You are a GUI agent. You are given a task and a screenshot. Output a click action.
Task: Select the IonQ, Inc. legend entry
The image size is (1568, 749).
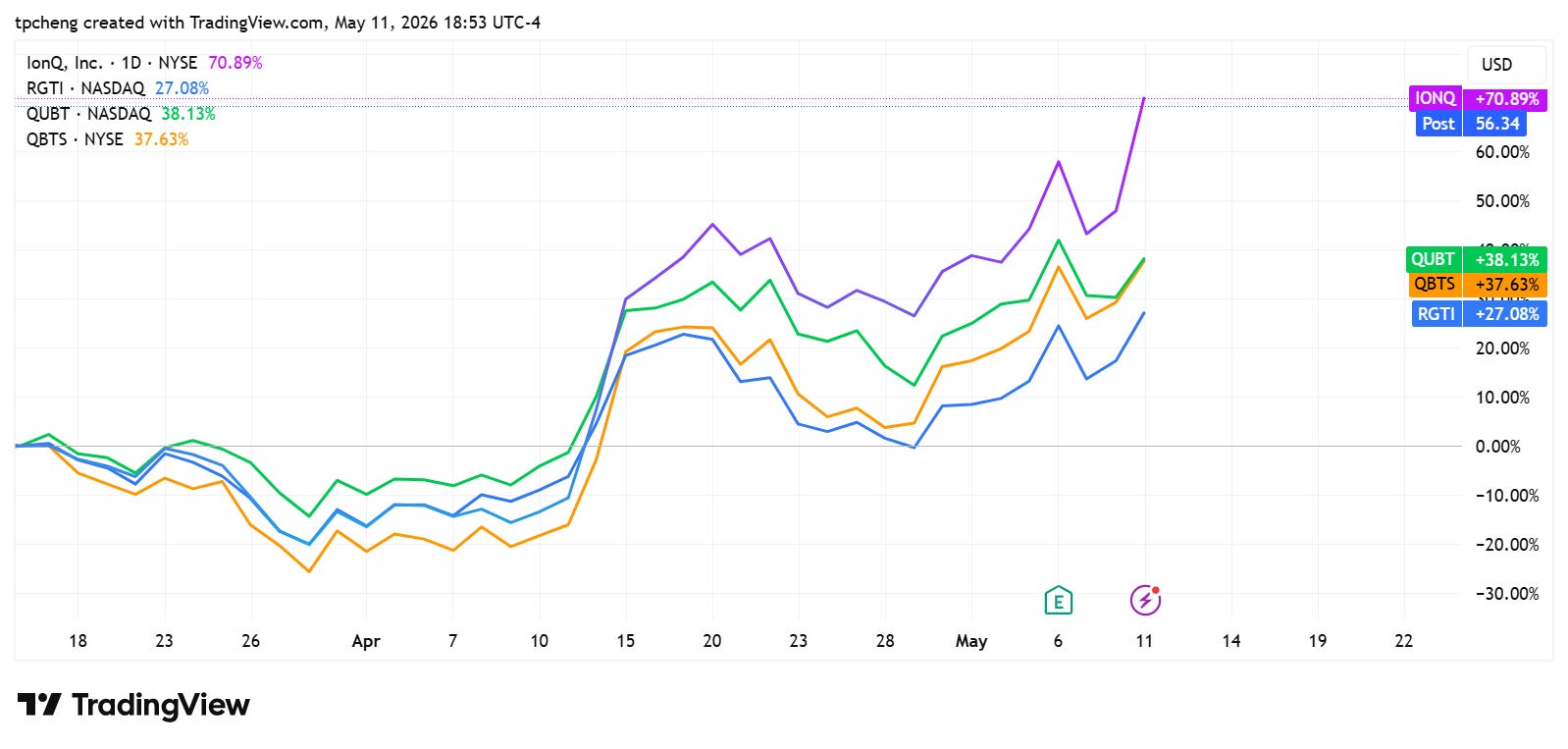144,63
